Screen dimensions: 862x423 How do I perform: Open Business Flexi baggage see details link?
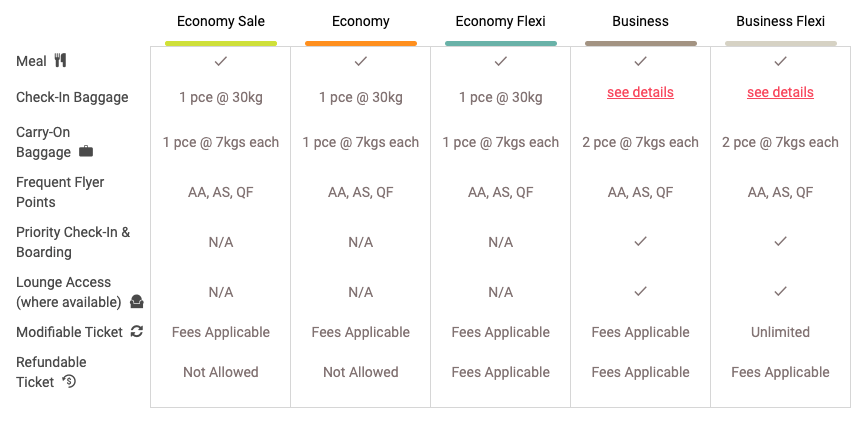pos(780,92)
